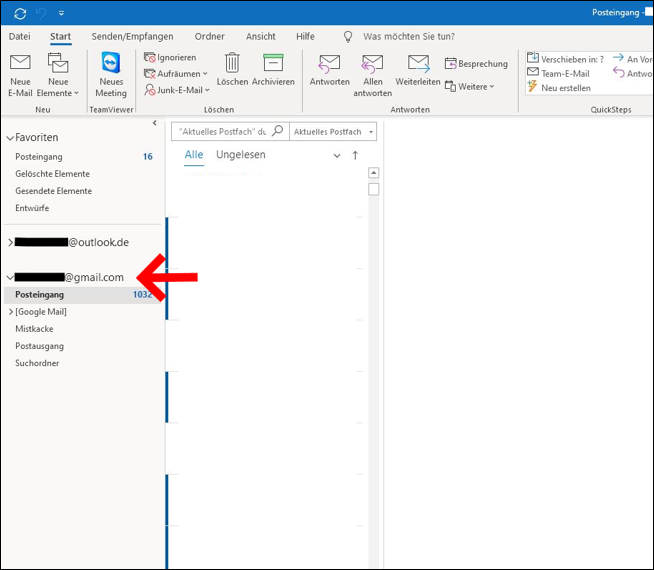This screenshot has width=654, height=570.
Task: Click the Ignorieren button
Action: (170, 58)
